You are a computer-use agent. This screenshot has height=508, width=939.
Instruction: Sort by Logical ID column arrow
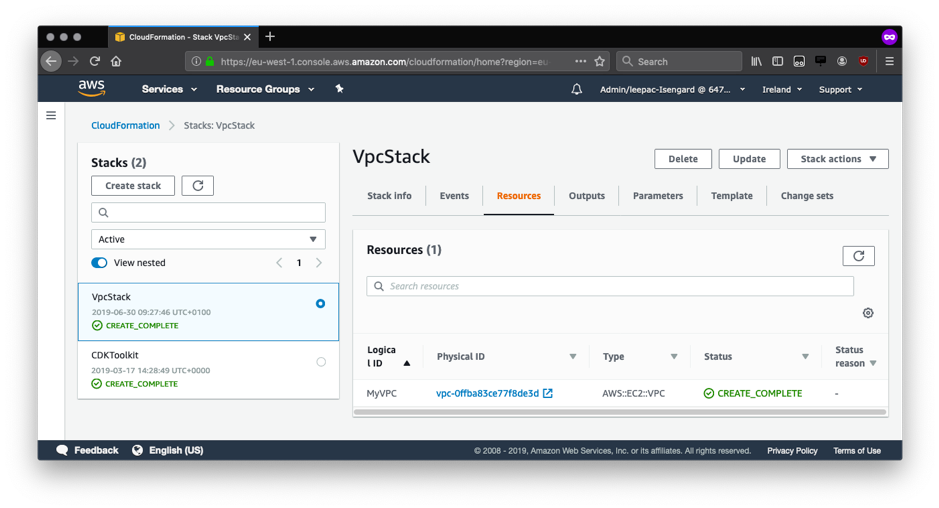407,363
